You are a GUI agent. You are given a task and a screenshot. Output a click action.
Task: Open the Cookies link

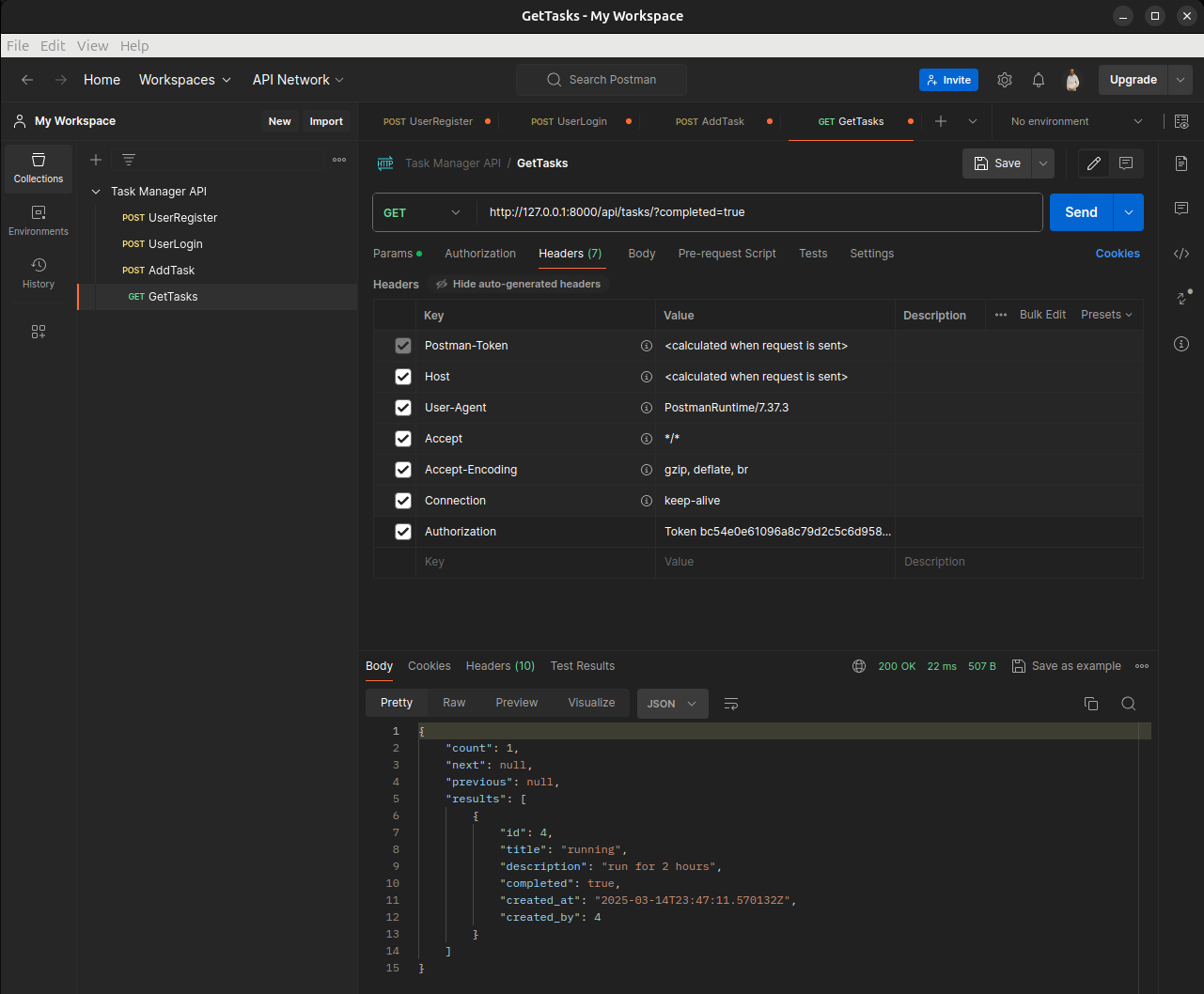(1118, 254)
